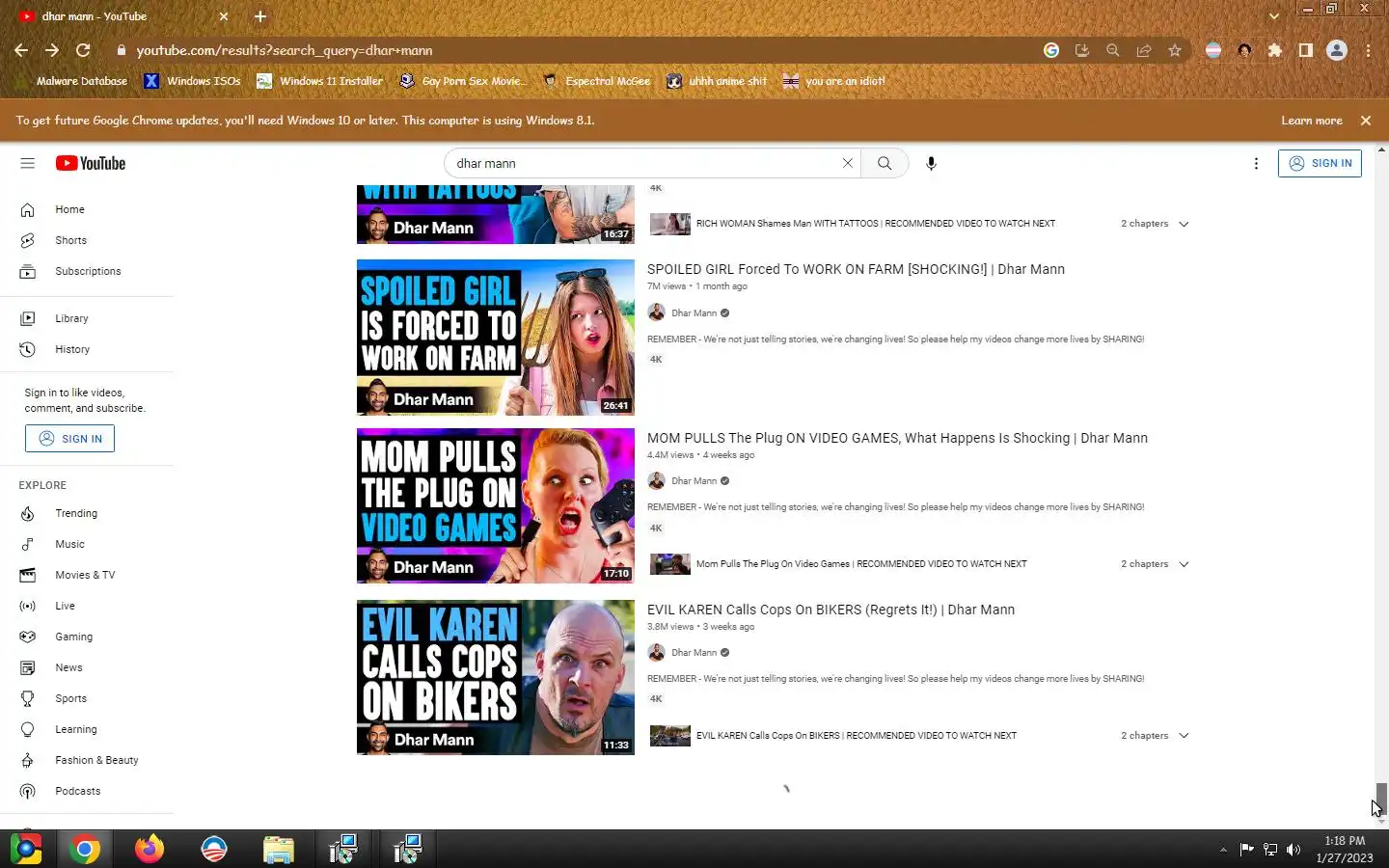Click Learn more on the update banner
Viewport: 1389px width, 868px height.
pyautogui.click(x=1311, y=121)
